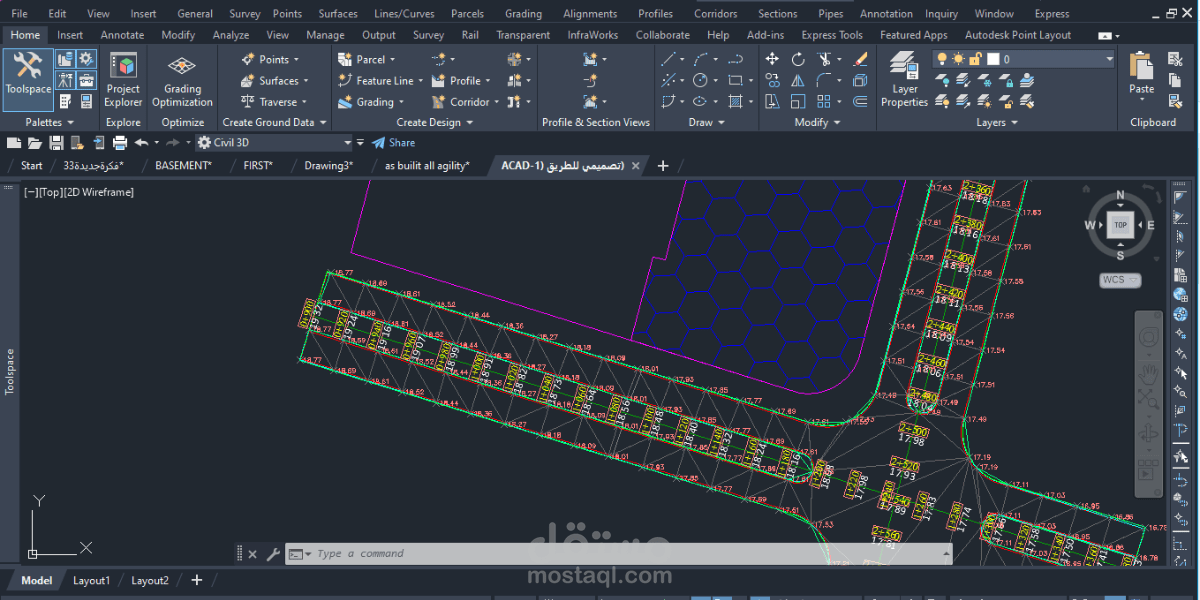Viewport: 1200px width, 600px height.
Task: Switch to the Layout1 tab
Action: pyautogui.click(x=92, y=580)
